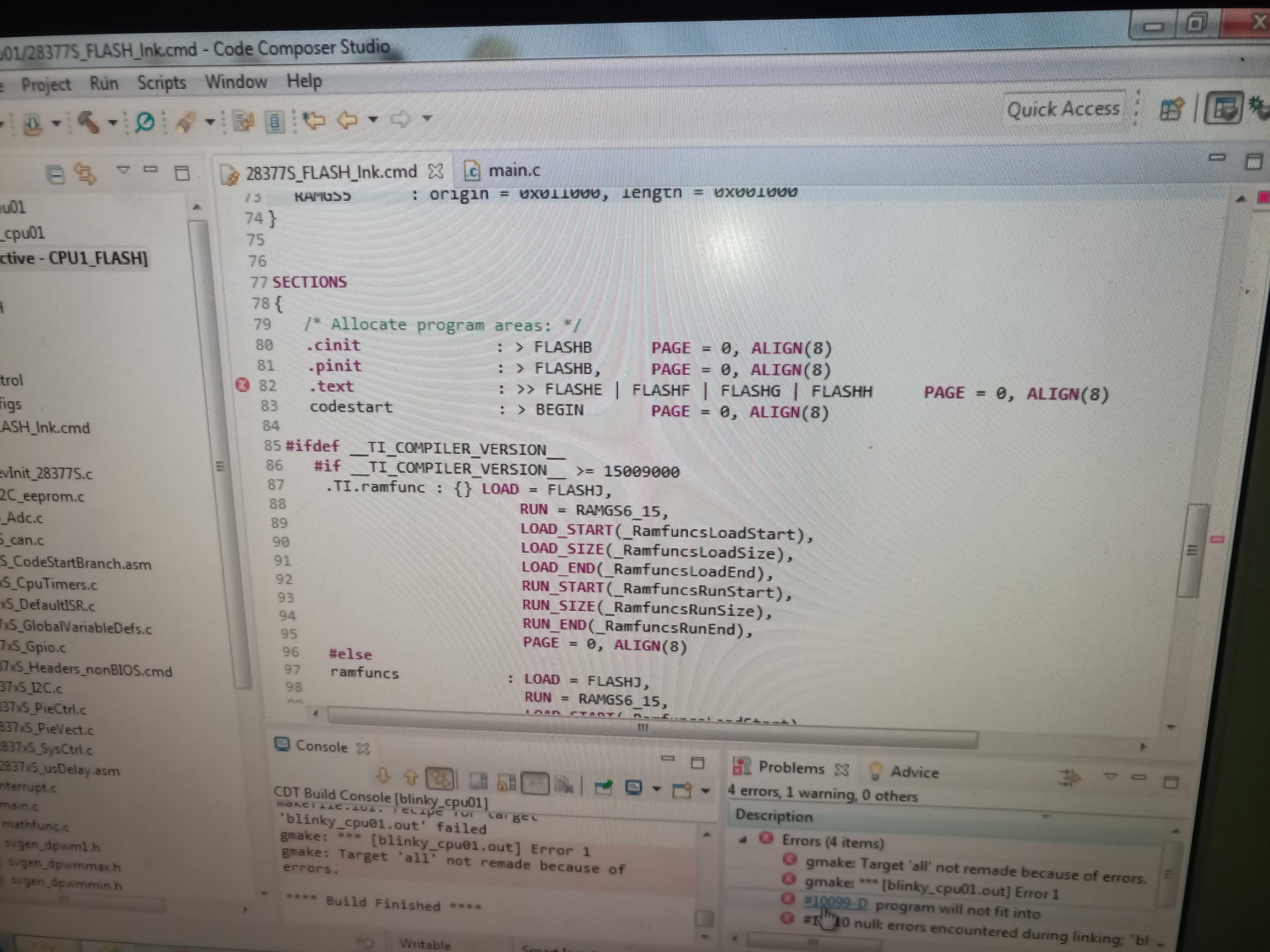
Task: Click the editor vertical scrollbar thumb
Action: [1191, 550]
